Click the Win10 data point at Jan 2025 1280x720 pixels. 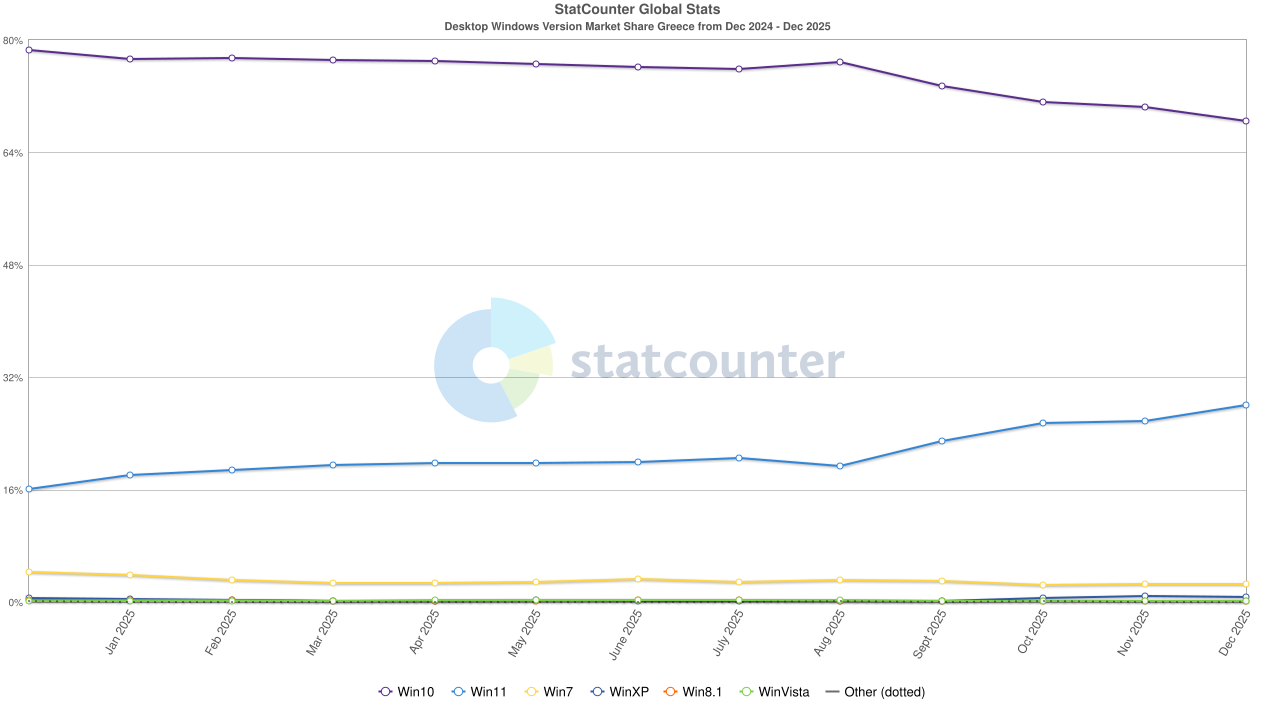point(130,59)
